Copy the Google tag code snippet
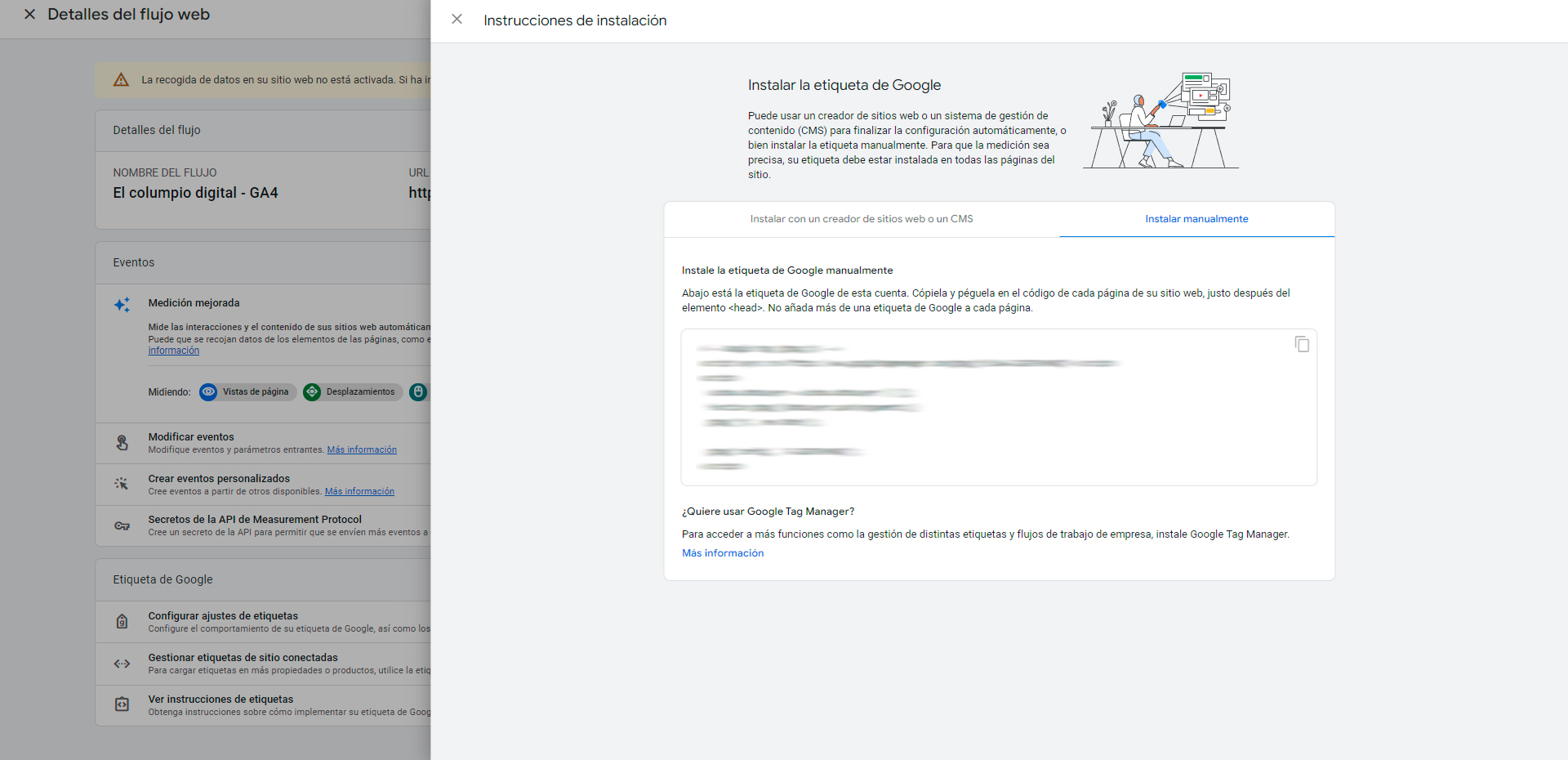Image resolution: width=1568 pixels, height=760 pixels. [x=1302, y=344]
